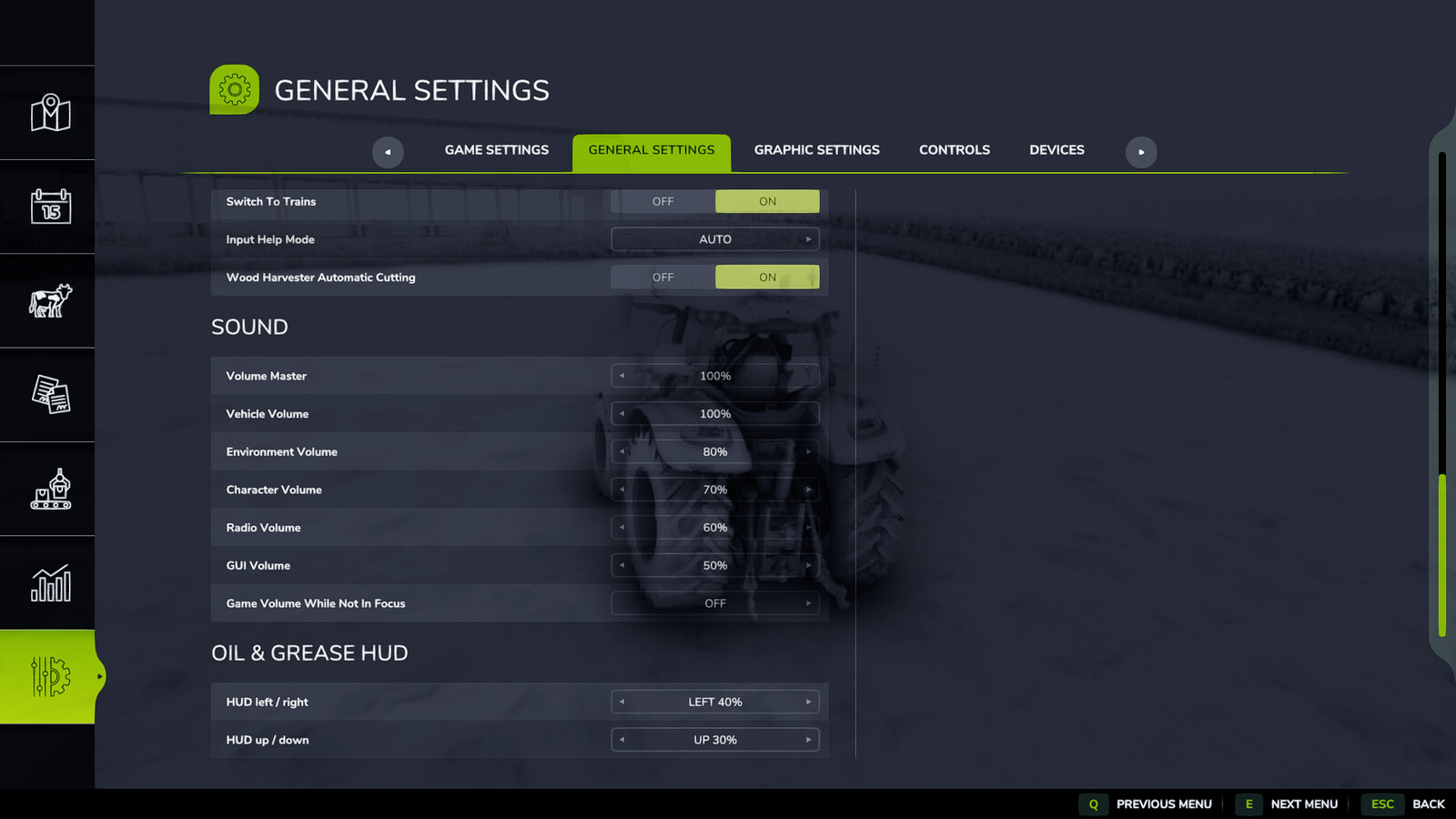Select the settings sliders gear sidebar icon
The width and height of the screenshot is (1456, 819).
(x=50, y=677)
